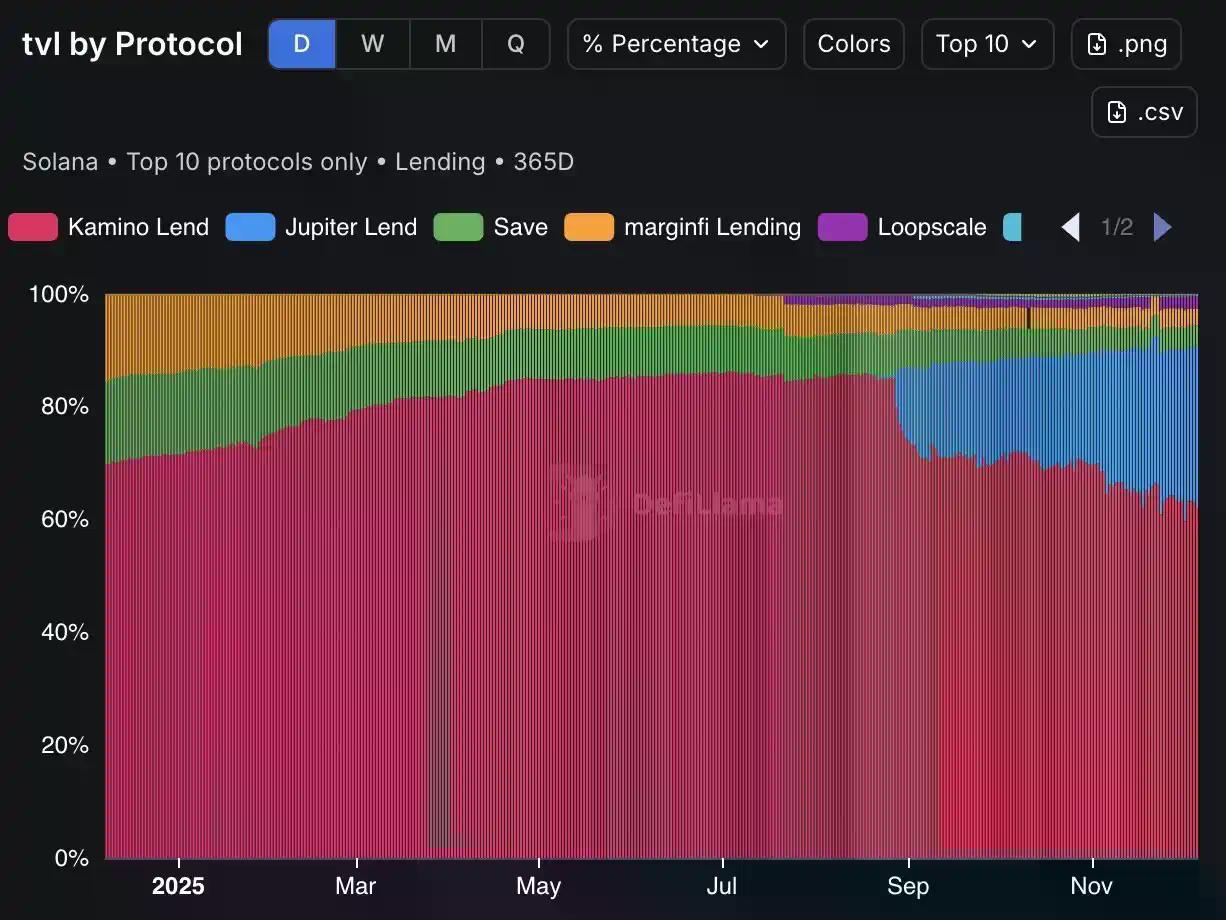Select the quarterly Q interval tab
Viewport: 1226px width, 920px height.
(x=515, y=44)
